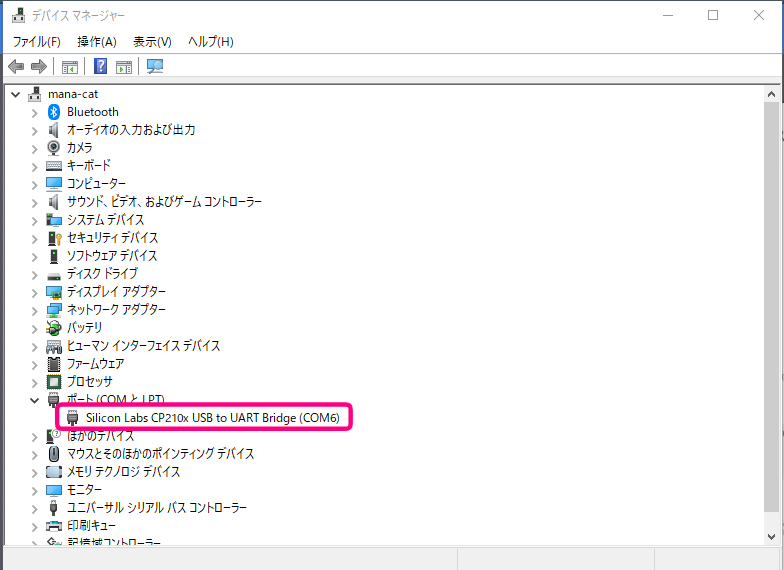This screenshot has width=784, height=570.
Task: Click the vertical scrollbar thumb
Action: pyautogui.click(x=771, y=307)
